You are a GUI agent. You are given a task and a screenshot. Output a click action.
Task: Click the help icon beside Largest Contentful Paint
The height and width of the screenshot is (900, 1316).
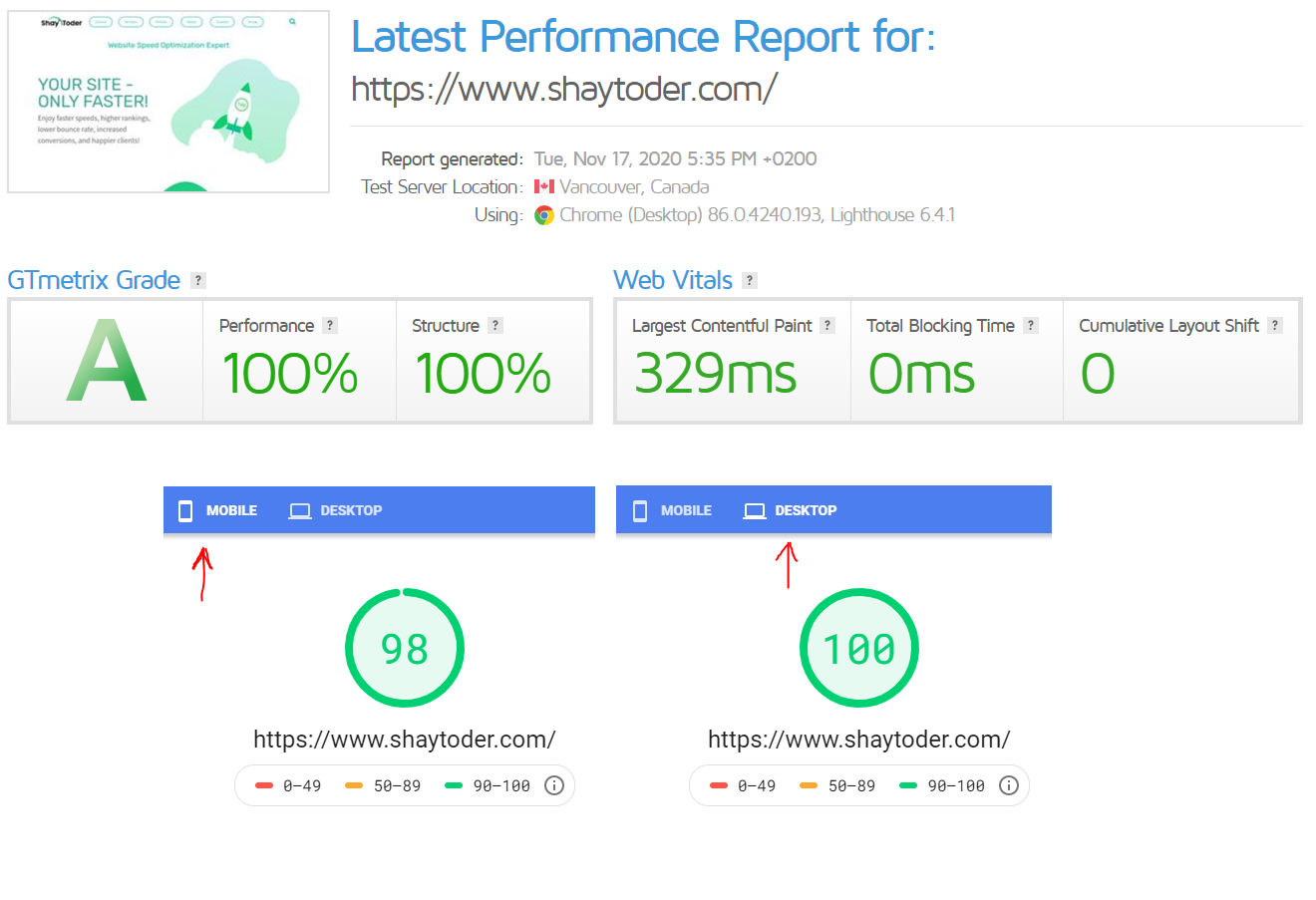click(827, 326)
